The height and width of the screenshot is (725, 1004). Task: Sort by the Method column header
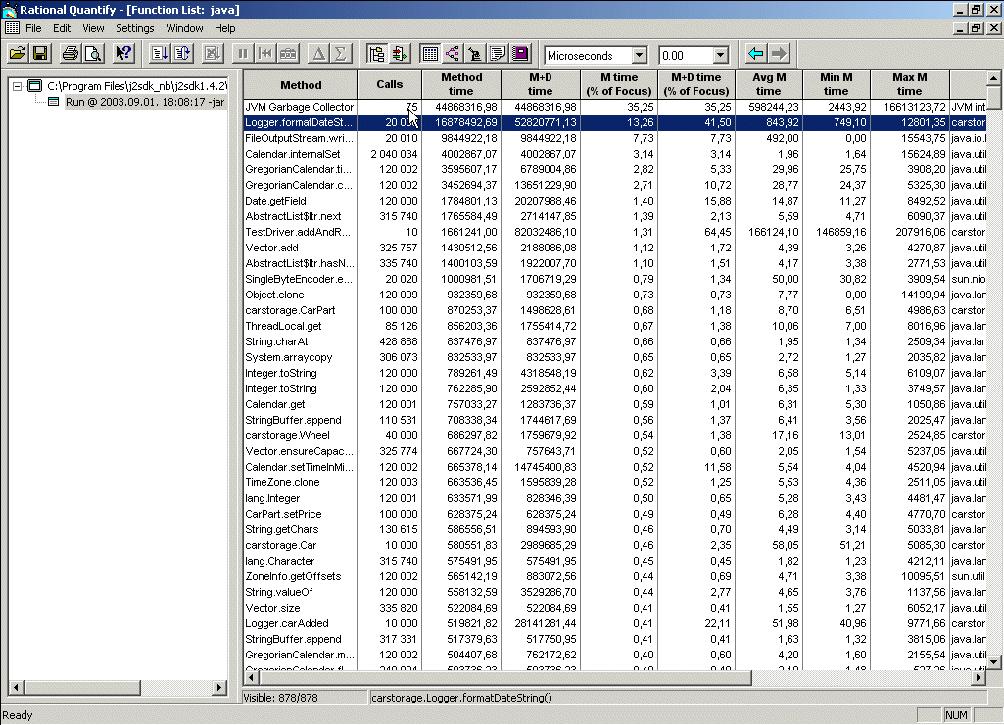point(300,85)
